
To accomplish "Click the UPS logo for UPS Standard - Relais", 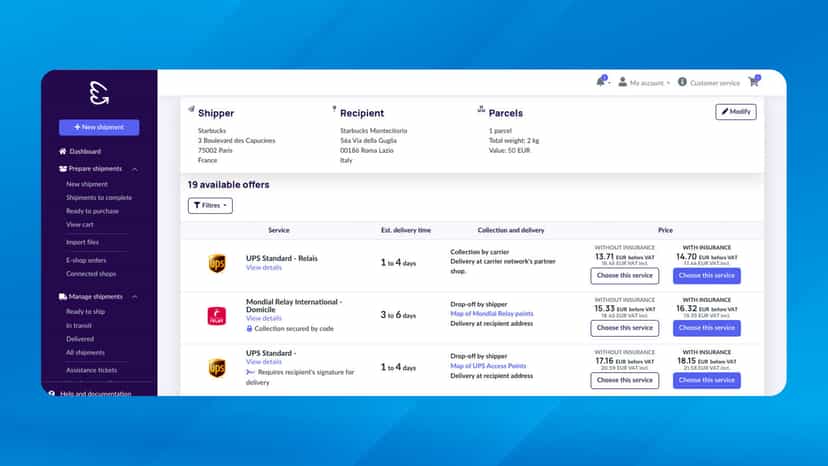I will click(x=217, y=263).
